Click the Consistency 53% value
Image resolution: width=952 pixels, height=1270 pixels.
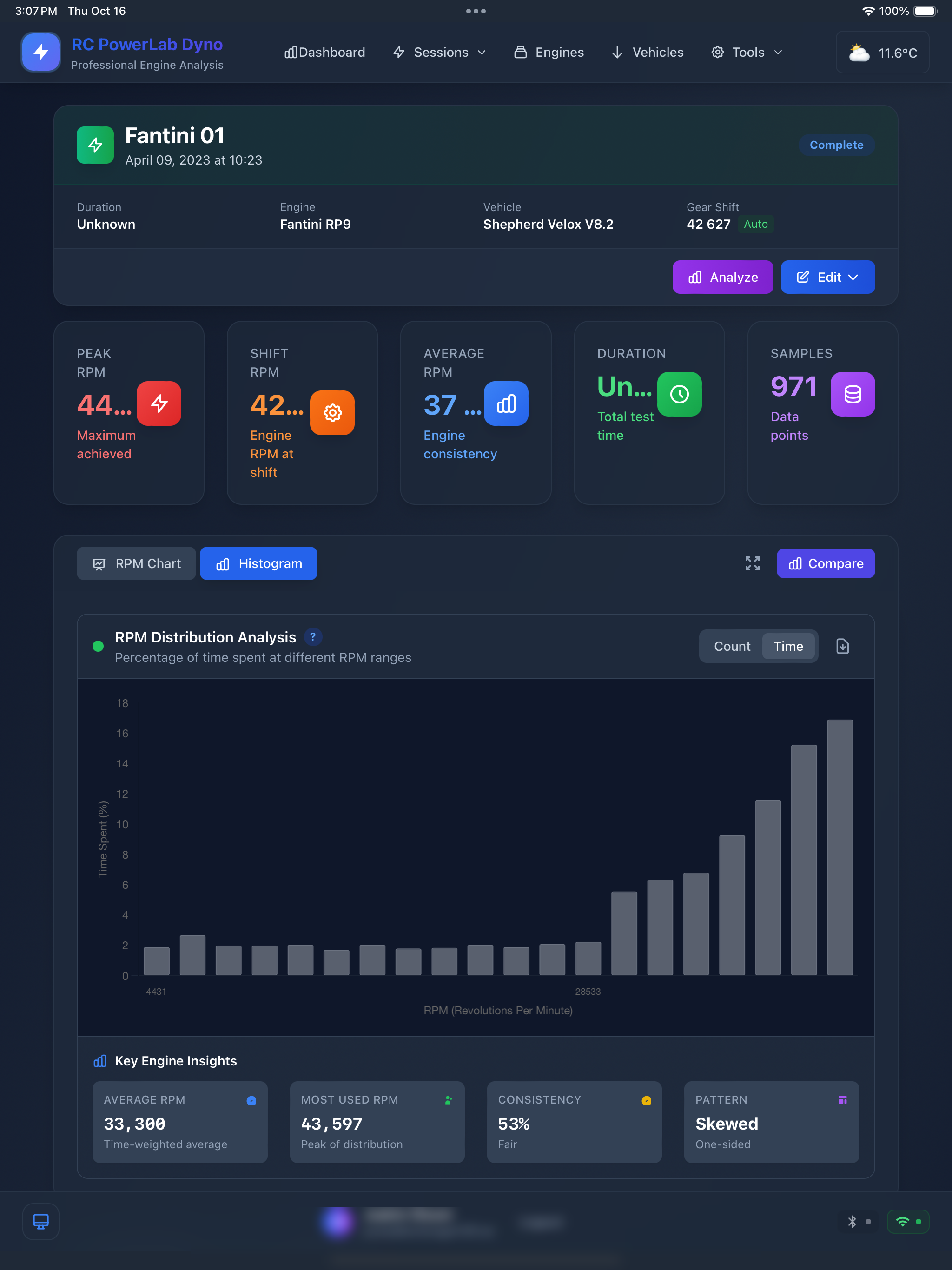(x=514, y=1124)
